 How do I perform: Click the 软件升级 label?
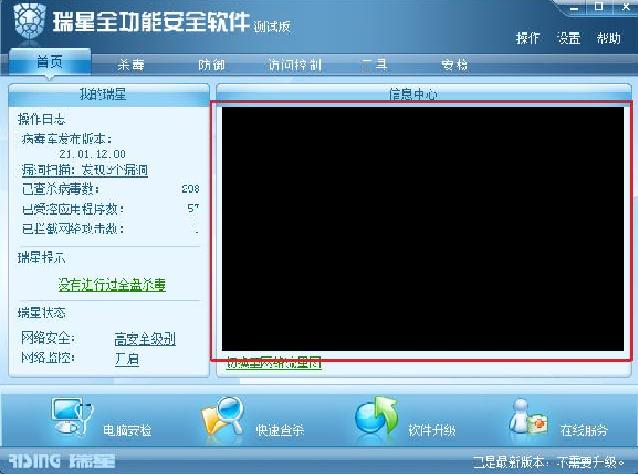pos(432,430)
